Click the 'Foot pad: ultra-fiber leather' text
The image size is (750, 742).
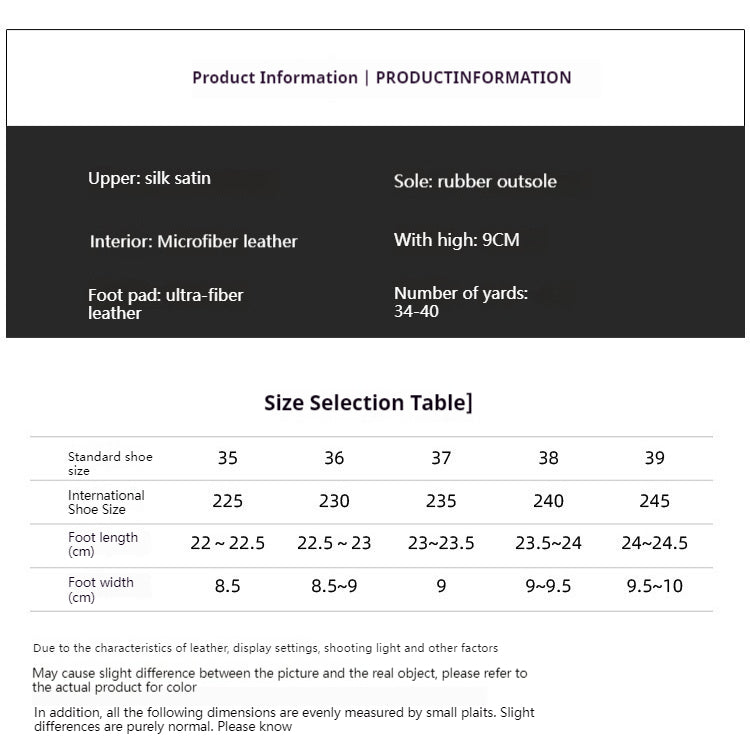(165, 304)
